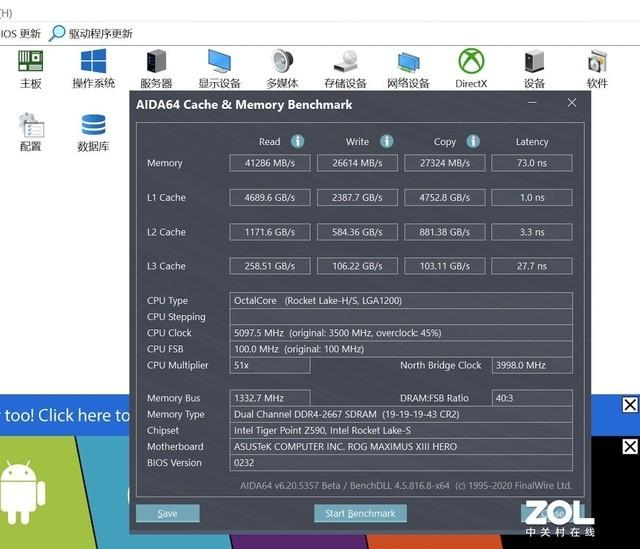Click the Save button
Viewport: 640px width, 549px height.
coord(168,513)
